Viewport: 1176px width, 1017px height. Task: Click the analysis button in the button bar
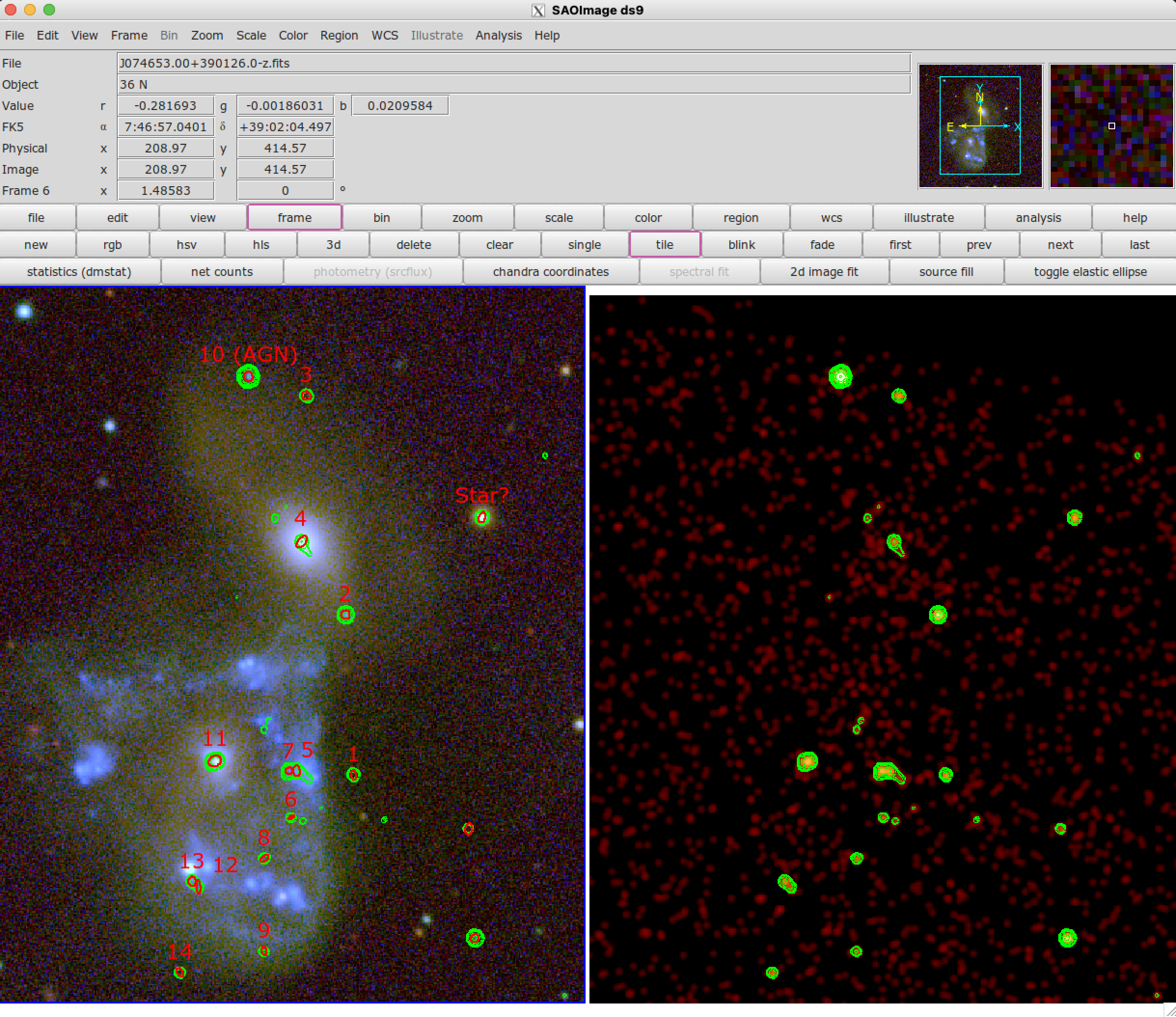(1039, 218)
